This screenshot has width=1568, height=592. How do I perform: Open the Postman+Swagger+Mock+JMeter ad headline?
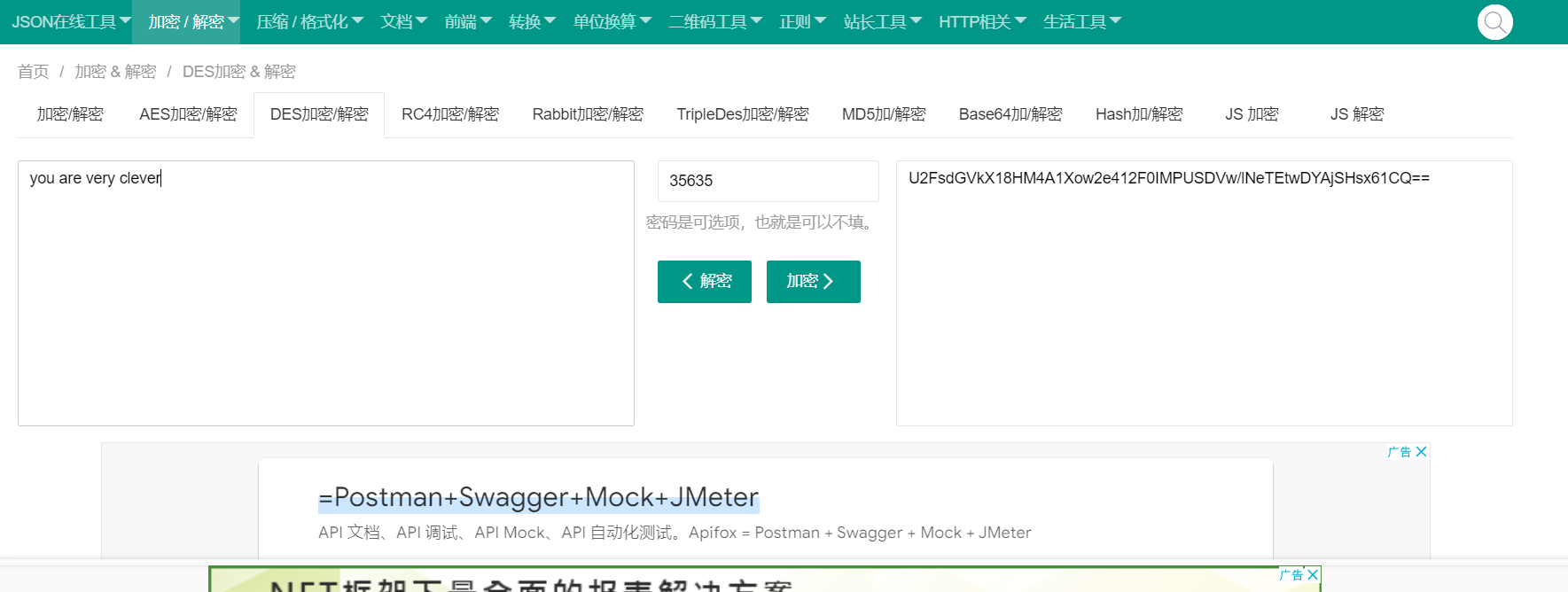point(539,497)
